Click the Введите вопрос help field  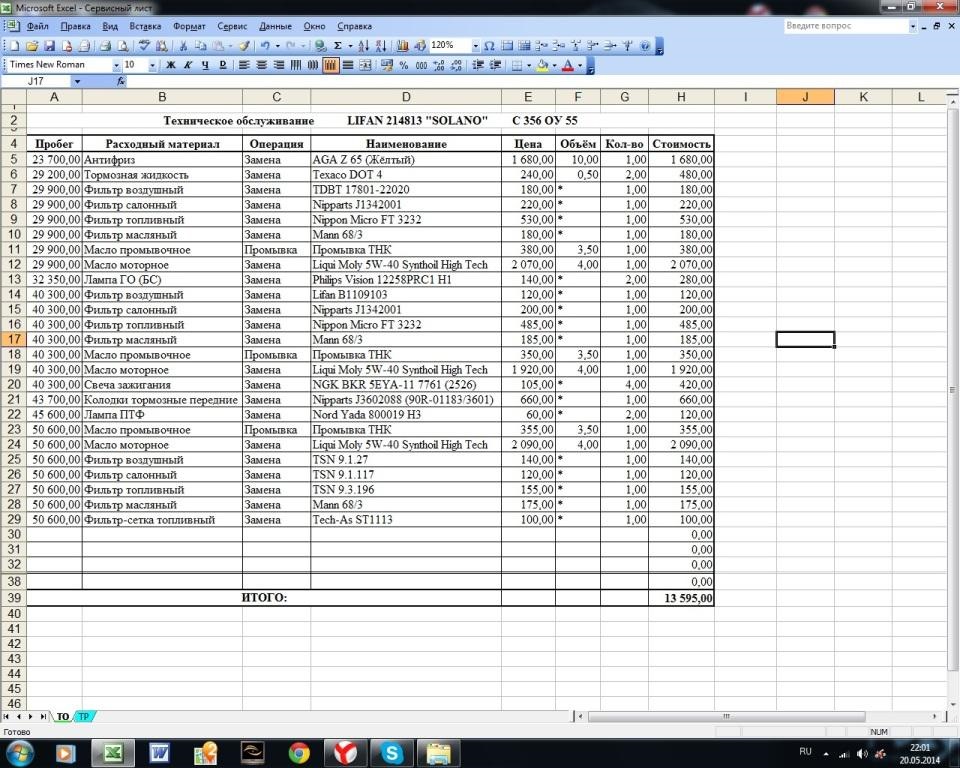845,26
